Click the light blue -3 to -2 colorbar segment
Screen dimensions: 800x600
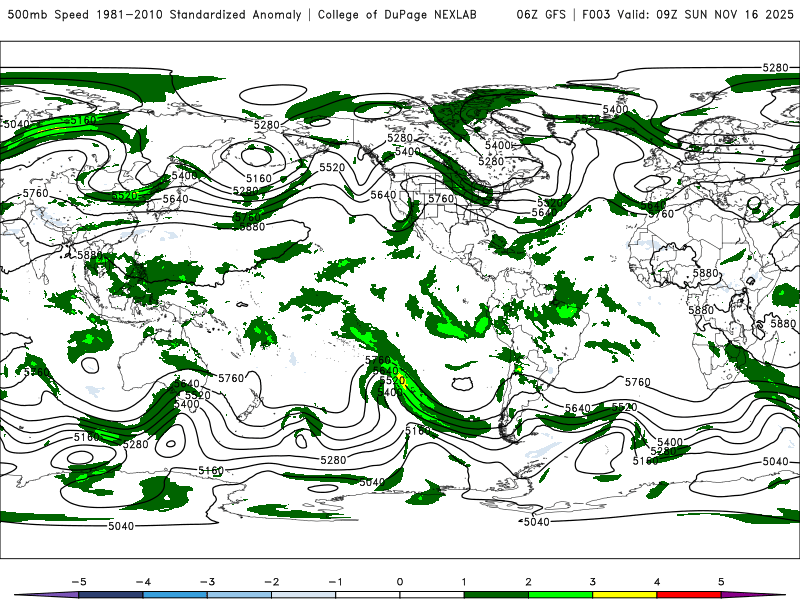(239, 595)
